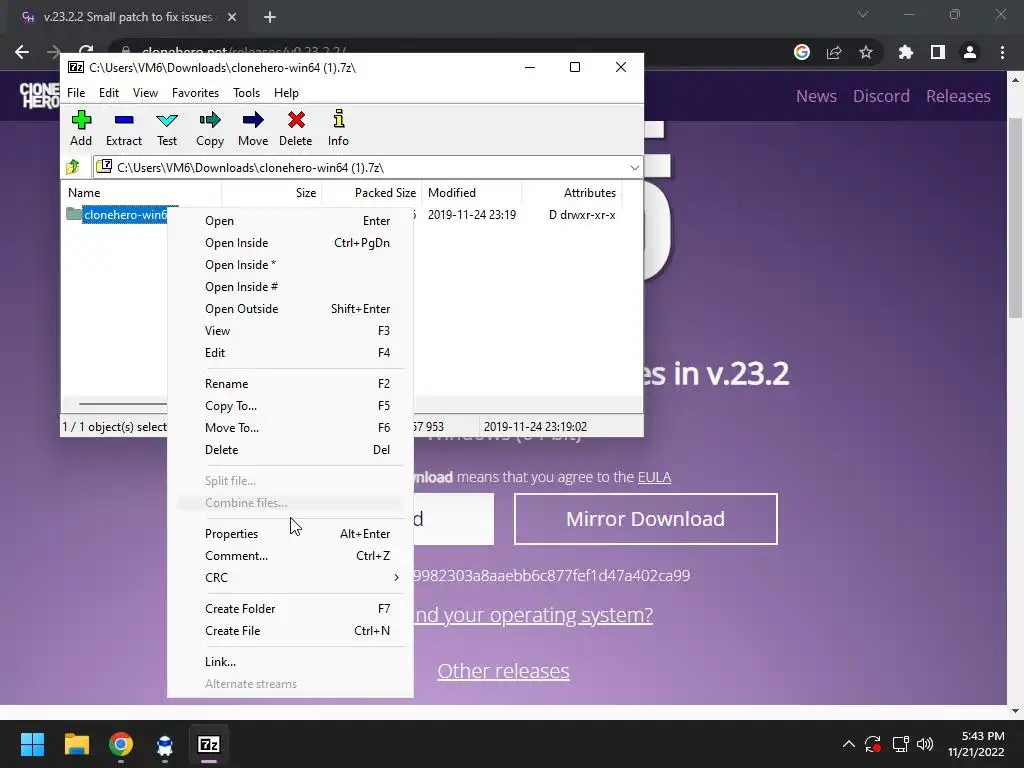1024x768 pixels.
Task: Open Chrome tab search dropdown
Action: (863, 14)
